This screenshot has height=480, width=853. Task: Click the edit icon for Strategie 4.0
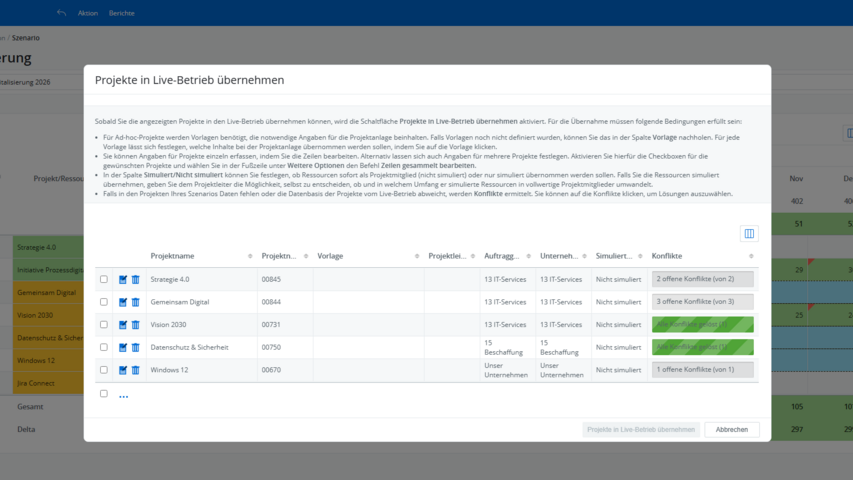[x=123, y=280]
